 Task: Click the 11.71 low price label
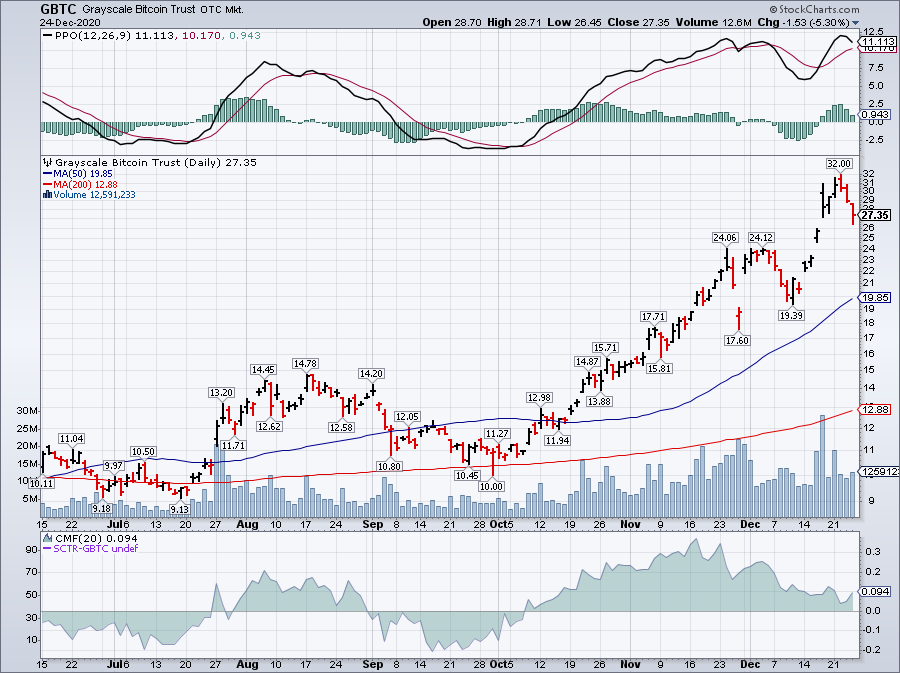[x=233, y=445]
